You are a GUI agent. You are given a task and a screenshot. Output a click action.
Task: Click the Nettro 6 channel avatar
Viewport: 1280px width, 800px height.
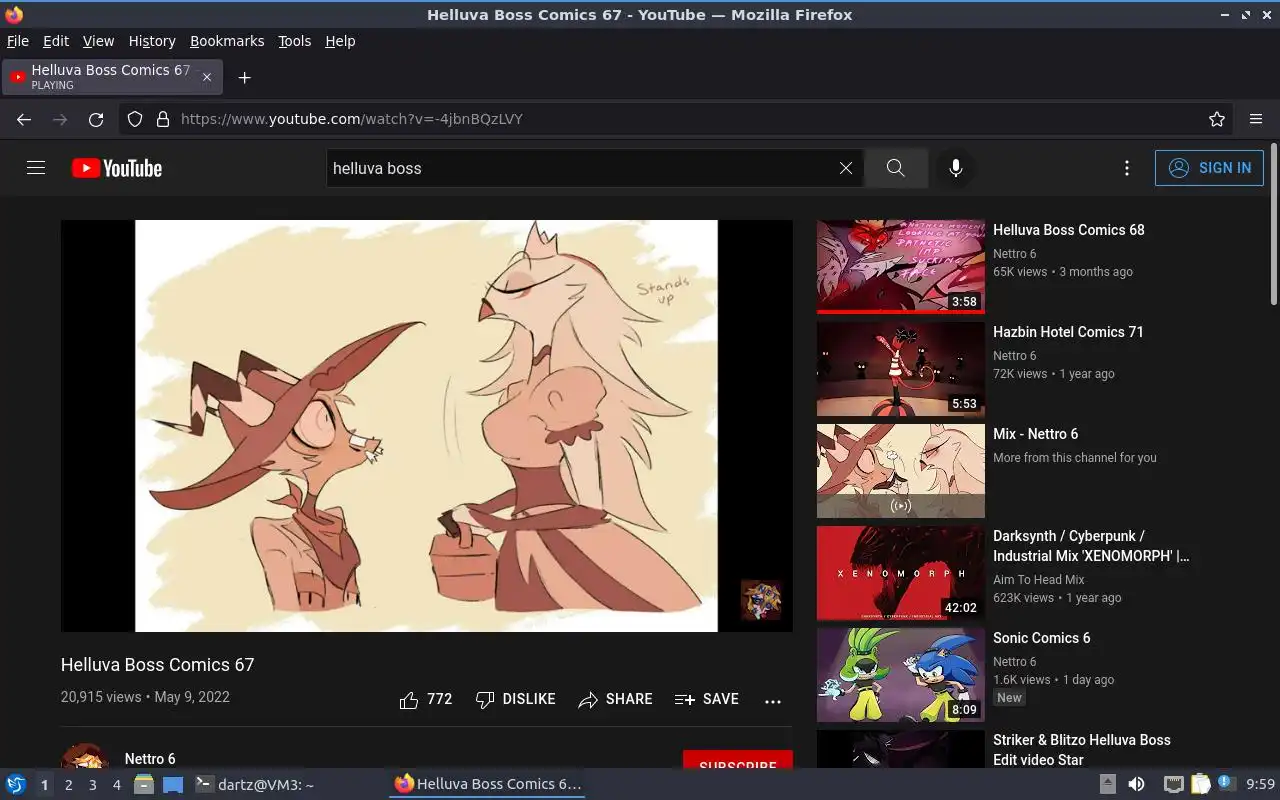85,756
